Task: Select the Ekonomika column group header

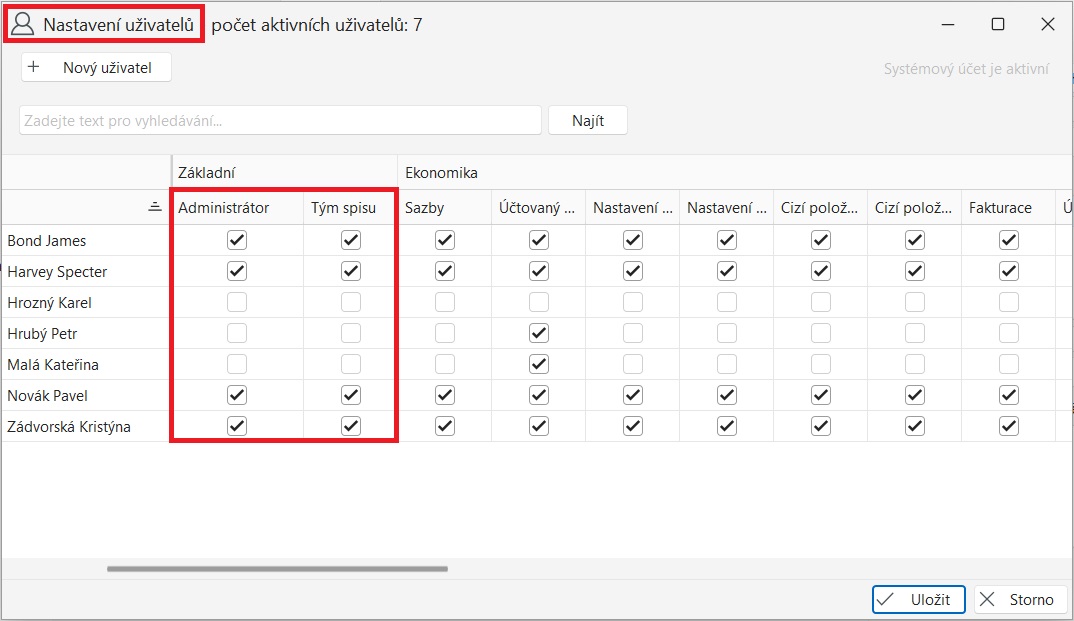Action: pos(441,173)
